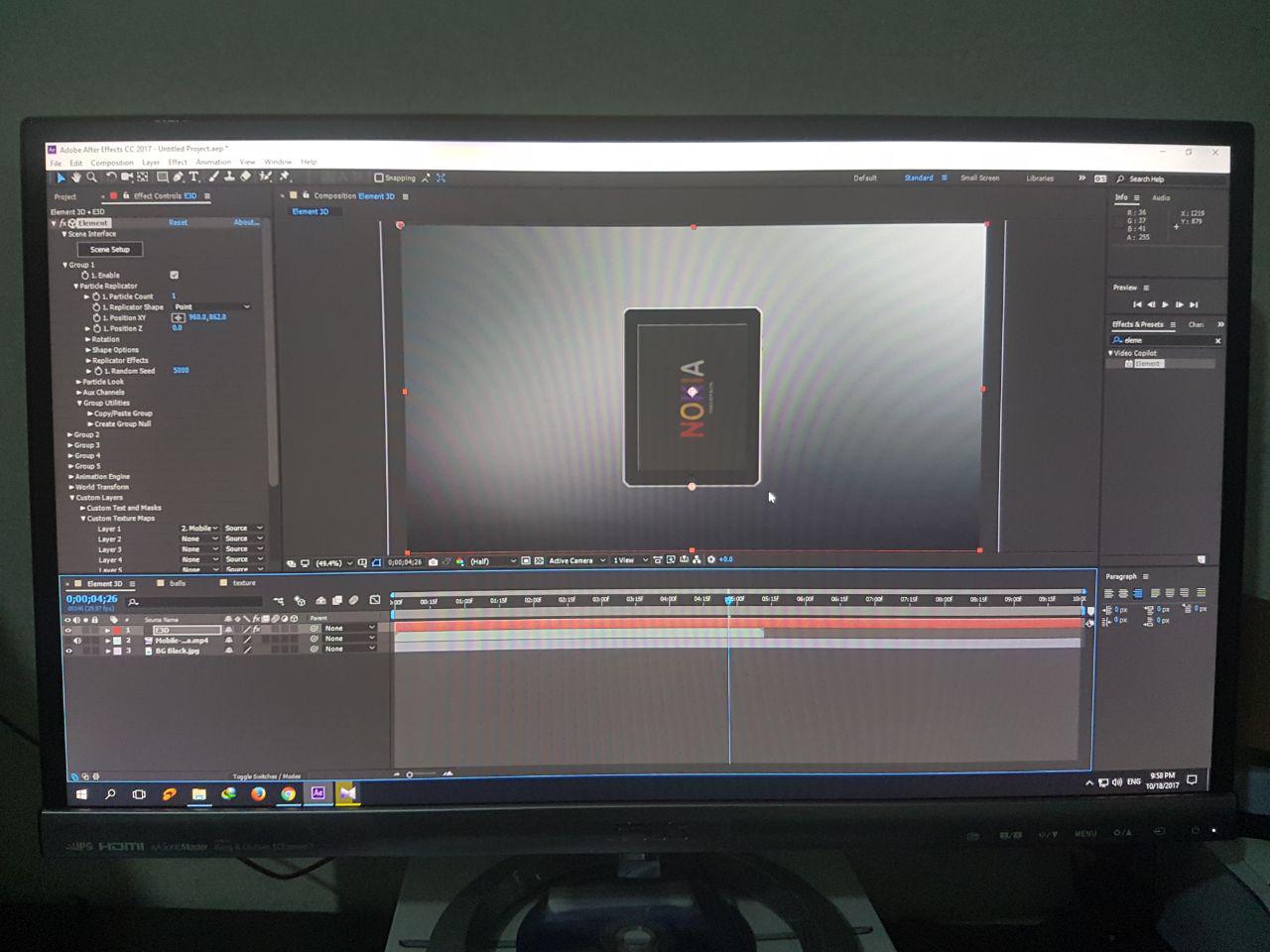Toggle stopwatch for 1. Particle Count
Image resolution: width=1270 pixels, height=952 pixels.
tap(97, 297)
